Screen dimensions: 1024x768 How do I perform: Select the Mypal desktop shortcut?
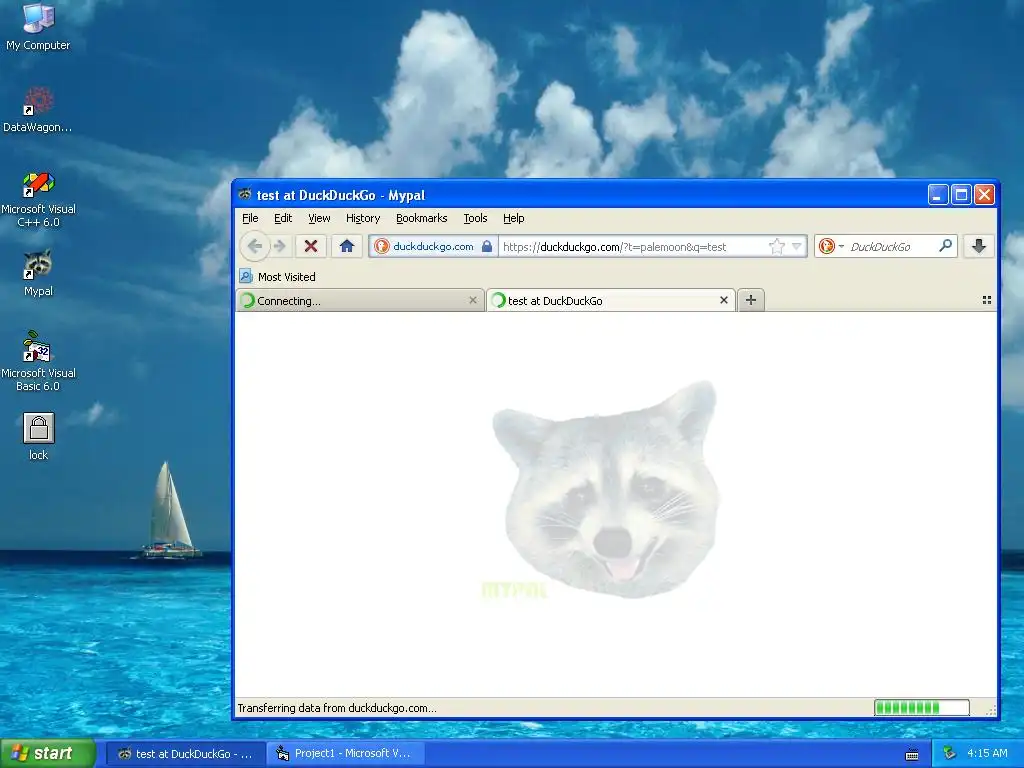(x=38, y=274)
